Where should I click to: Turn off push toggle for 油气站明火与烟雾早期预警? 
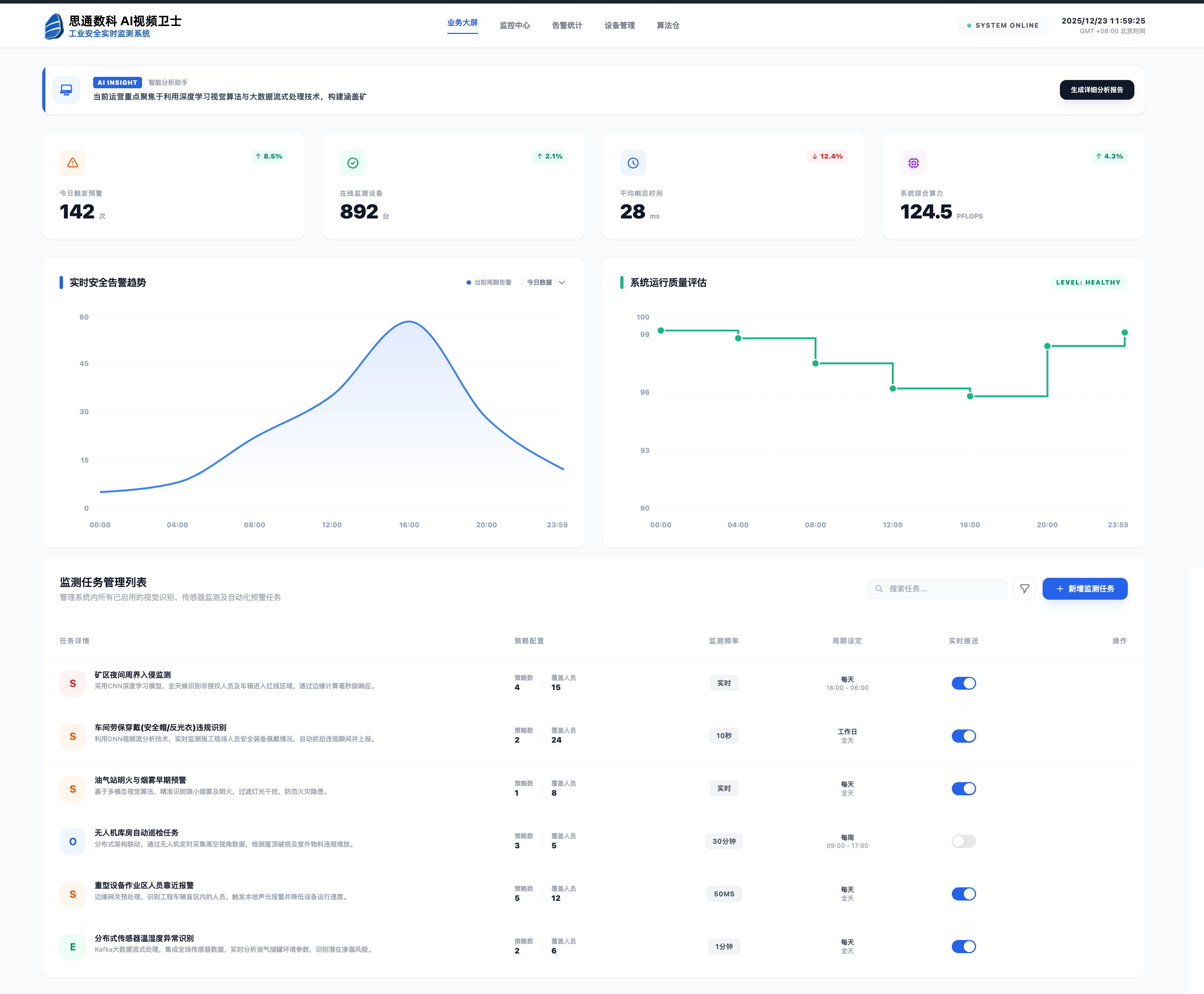pyautogui.click(x=963, y=788)
